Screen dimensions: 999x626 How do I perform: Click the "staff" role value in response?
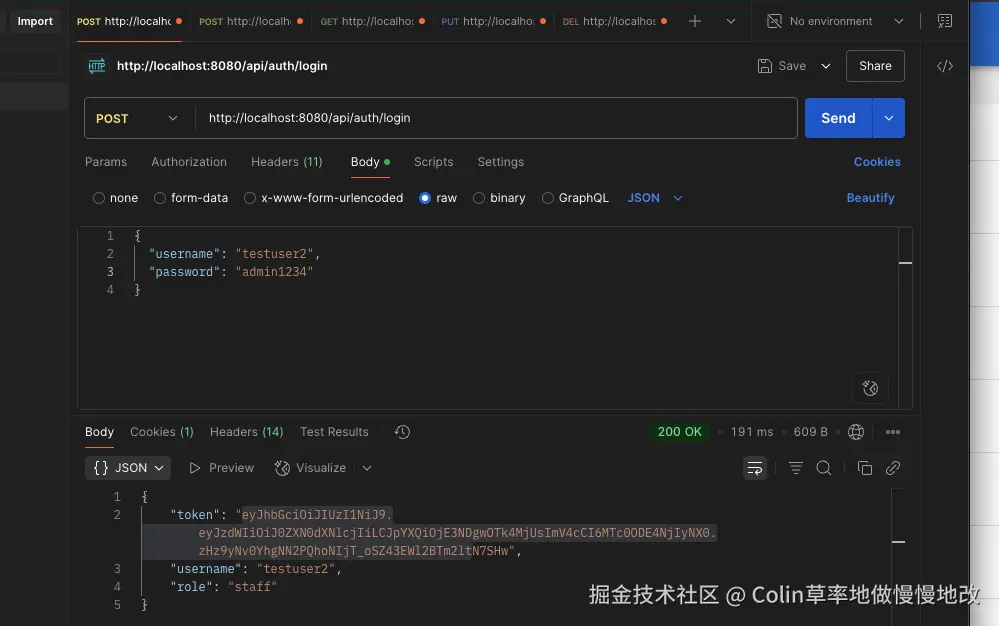(x=252, y=587)
